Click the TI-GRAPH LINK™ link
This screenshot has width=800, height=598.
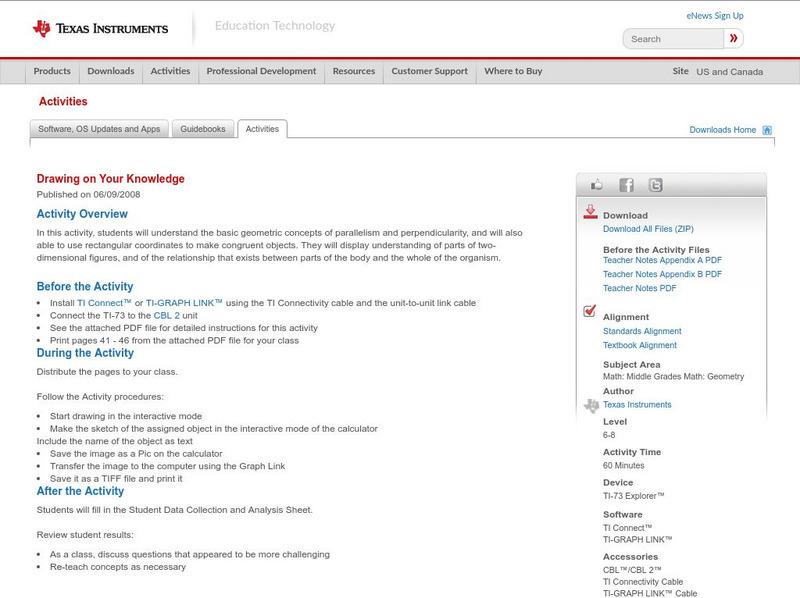pyautogui.click(x=184, y=303)
